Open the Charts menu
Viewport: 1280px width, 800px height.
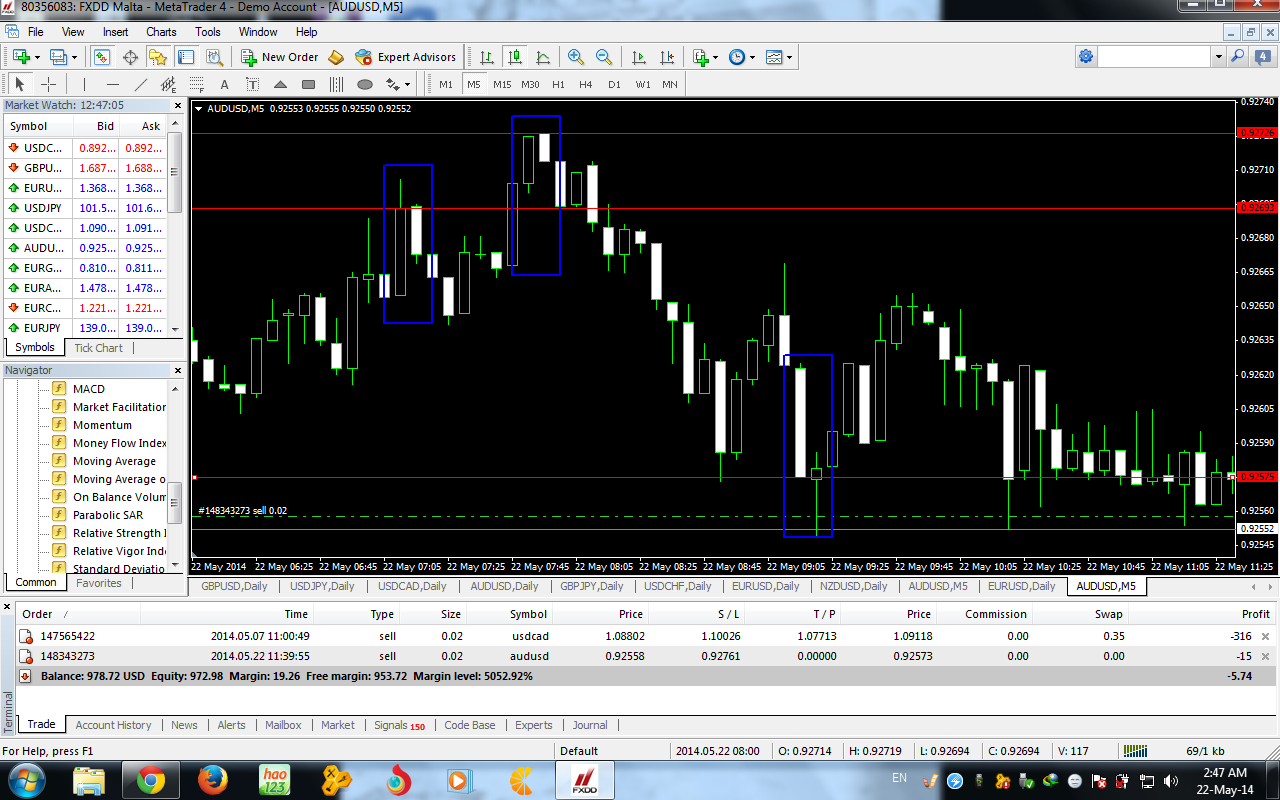point(161,31)
